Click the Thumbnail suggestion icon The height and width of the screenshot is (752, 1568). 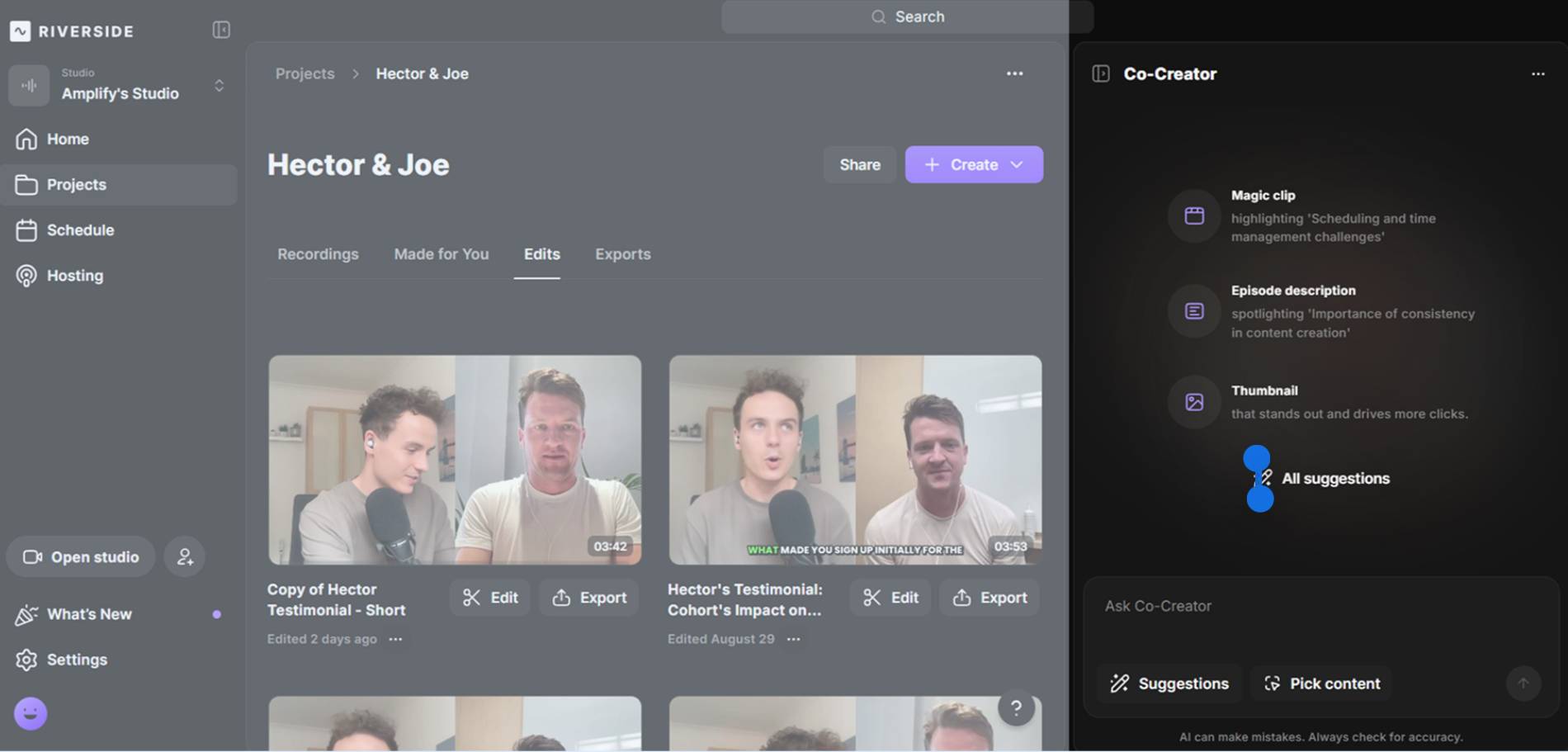[1193, 402]
